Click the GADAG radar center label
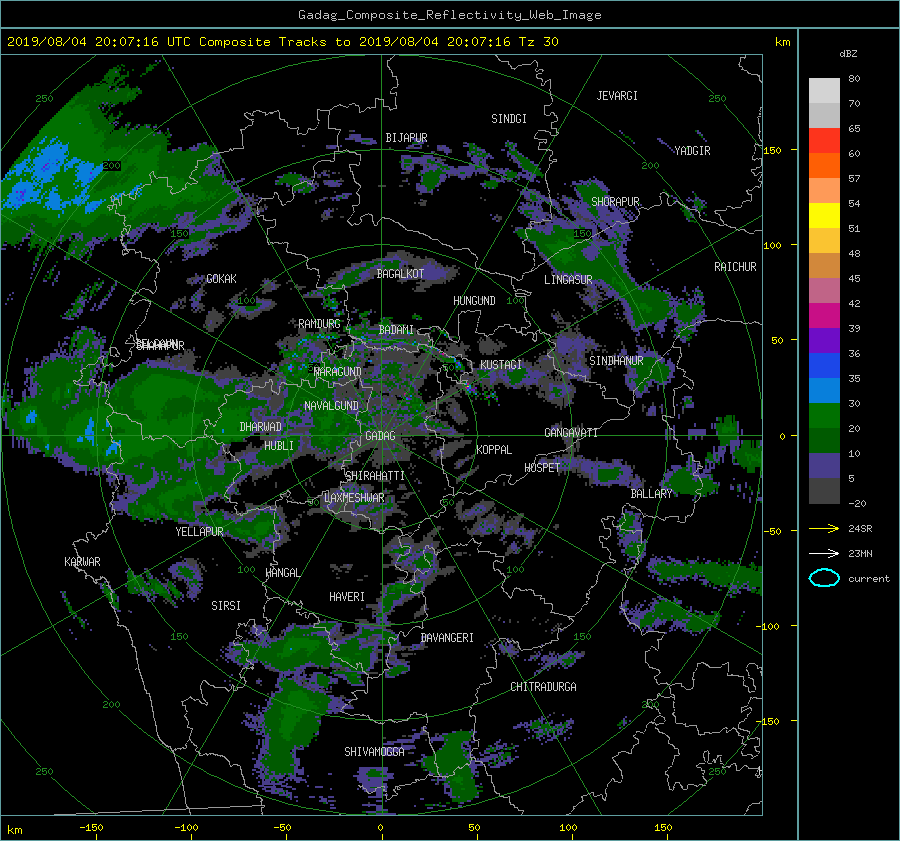Viewport: 900px width, 841px height. tap(380, 436)
